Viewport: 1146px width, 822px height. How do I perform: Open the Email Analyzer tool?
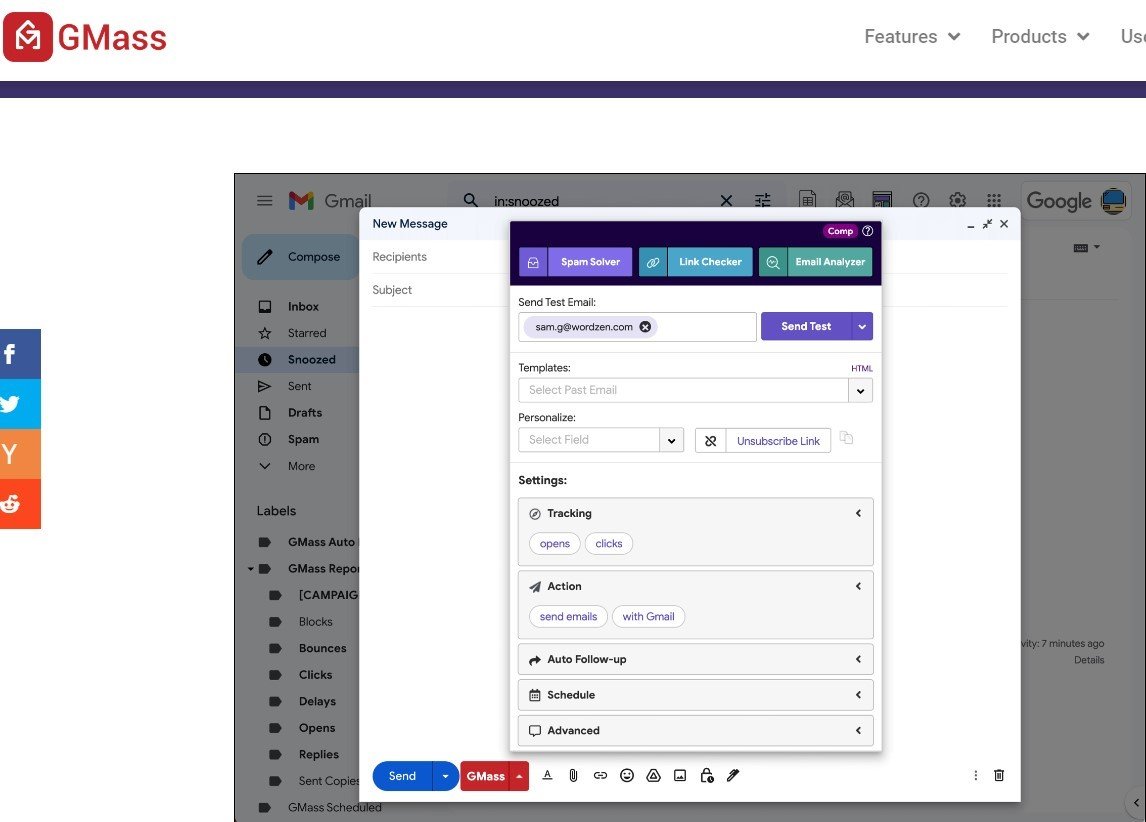pos(816,262)
